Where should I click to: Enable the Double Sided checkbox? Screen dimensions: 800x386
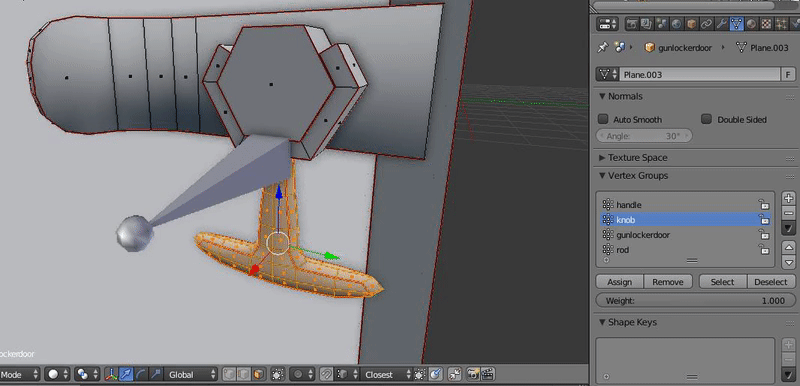(x=707, y=119)
